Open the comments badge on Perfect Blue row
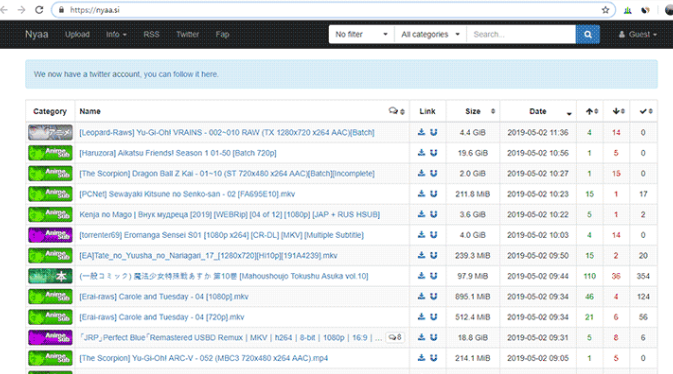 395,338
